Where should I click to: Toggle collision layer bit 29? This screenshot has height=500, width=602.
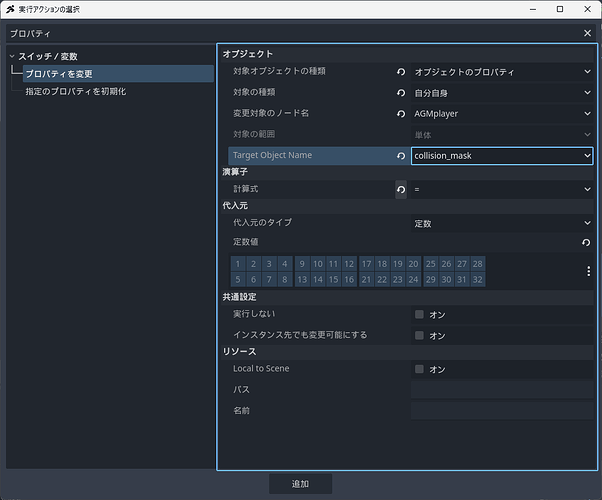[x=431, y=280]
